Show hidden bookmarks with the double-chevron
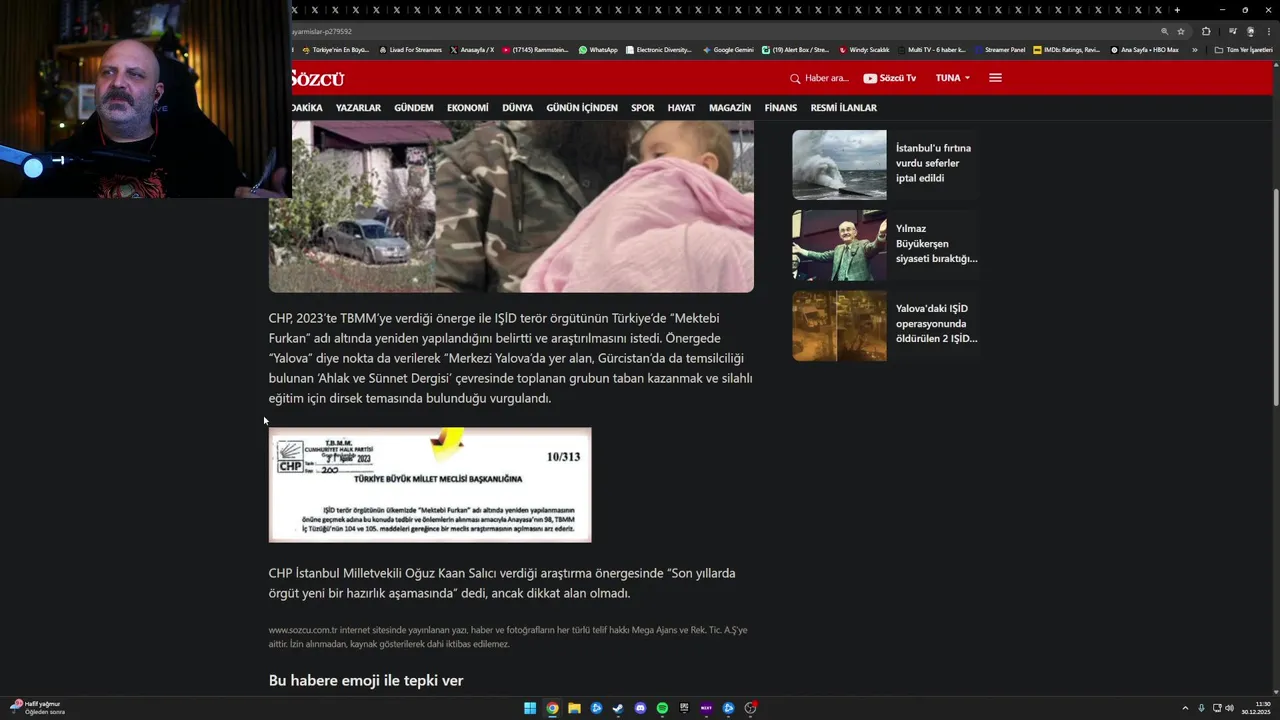Screen dimensions: 1280x720 (x=1194, y=49)
